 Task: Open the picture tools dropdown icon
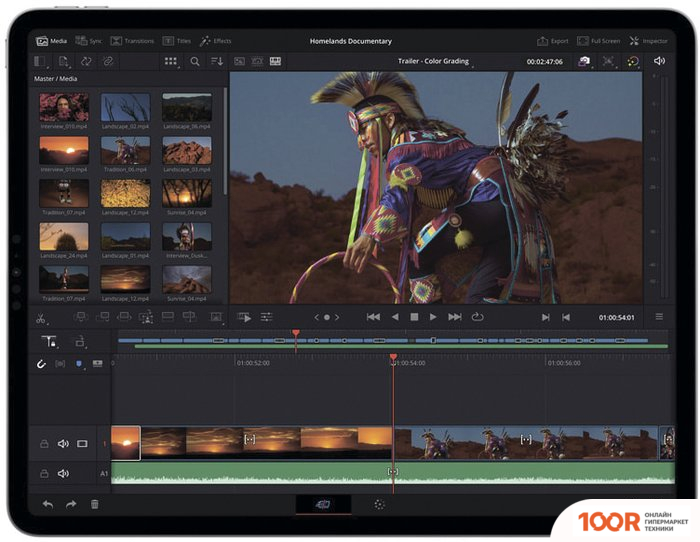[x=217, y=317]
